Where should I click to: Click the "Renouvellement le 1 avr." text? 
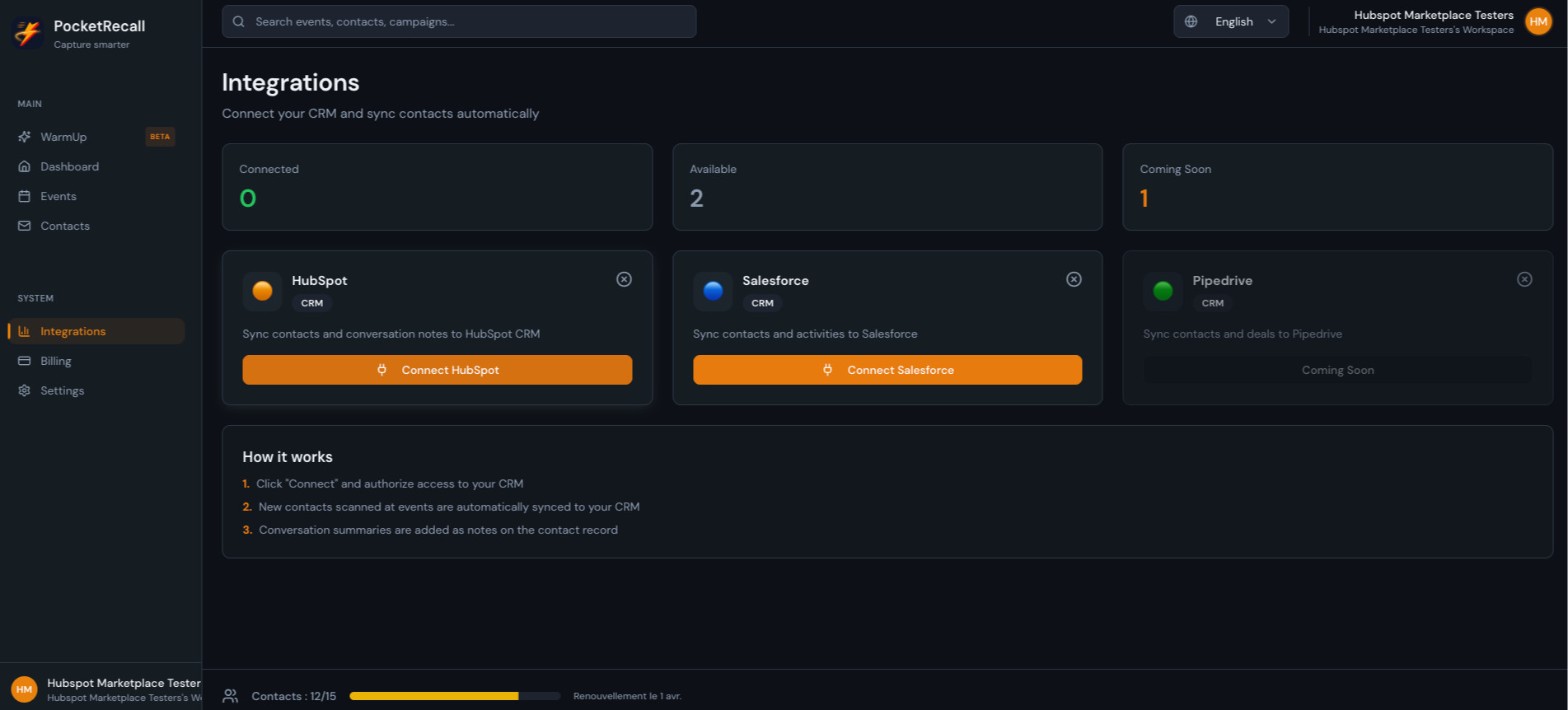point(628,696)
